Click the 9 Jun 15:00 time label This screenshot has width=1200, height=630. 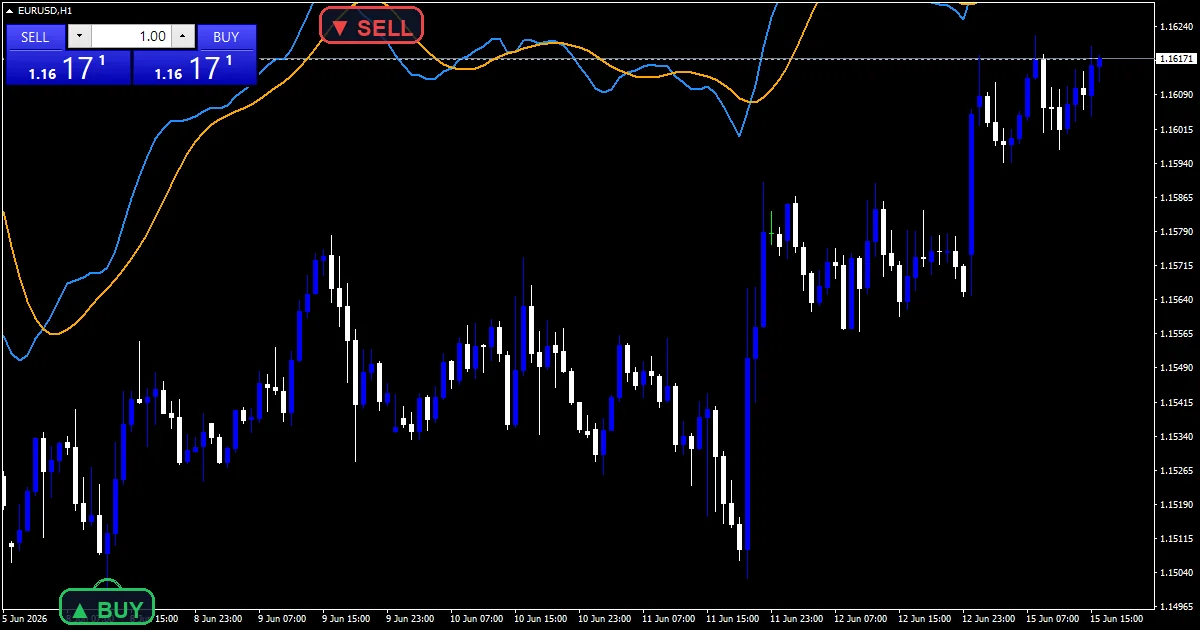click(x=345, y=618)
